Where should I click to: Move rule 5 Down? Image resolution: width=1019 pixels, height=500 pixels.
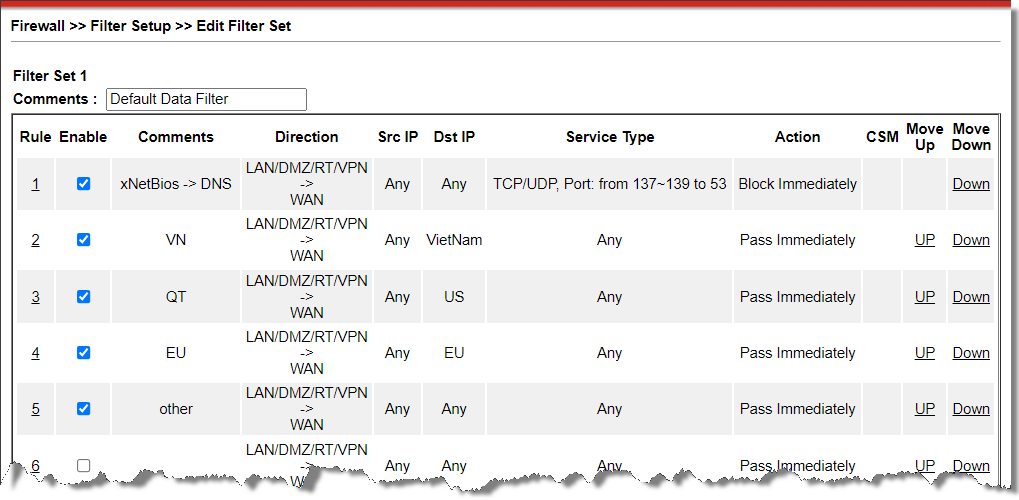(970, 409)
